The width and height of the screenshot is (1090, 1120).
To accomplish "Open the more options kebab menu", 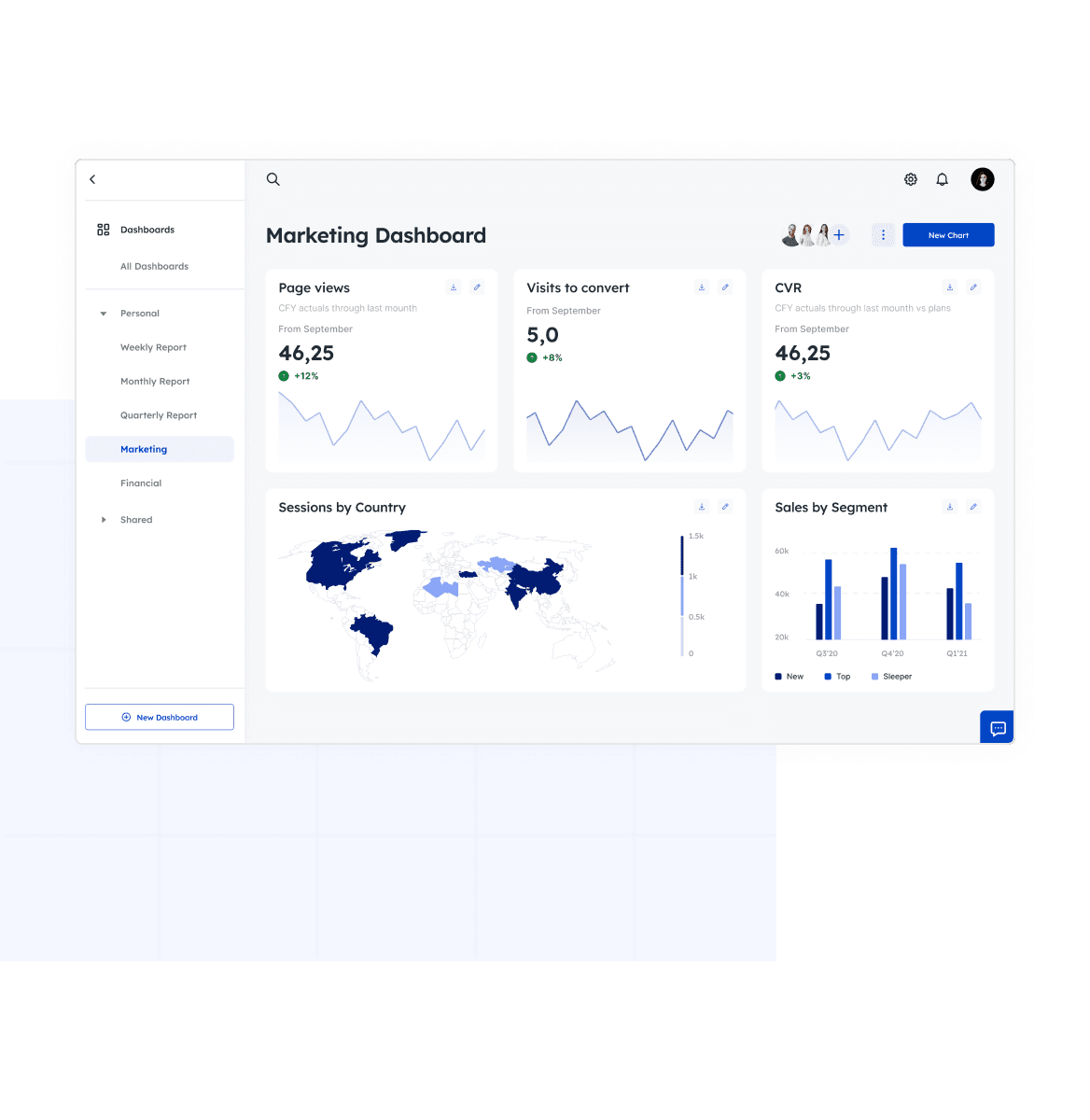I will pyautogui.click(x=882, y=234).
